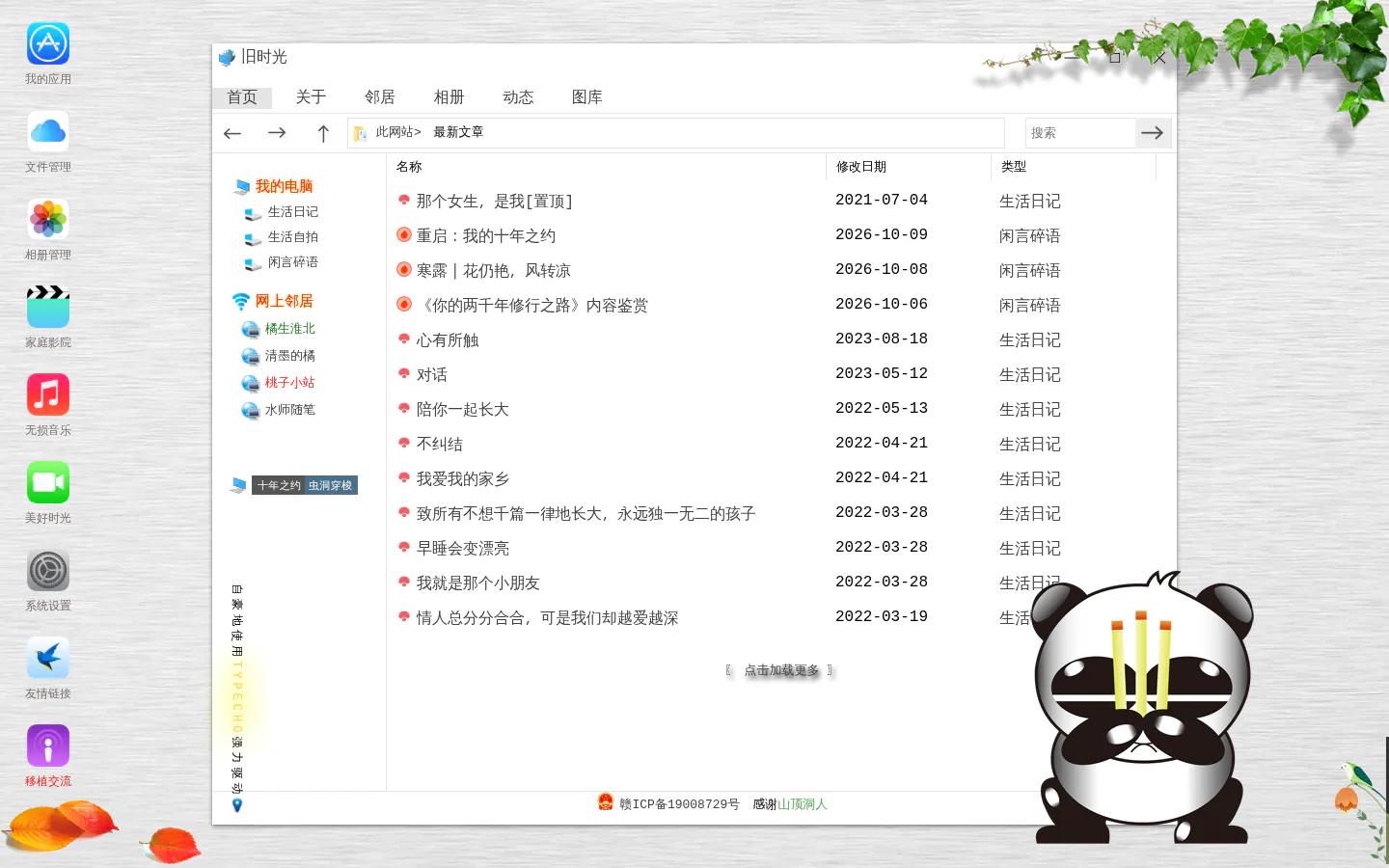
Task: Open the 动态 menu tab
Action: (518, 97)
